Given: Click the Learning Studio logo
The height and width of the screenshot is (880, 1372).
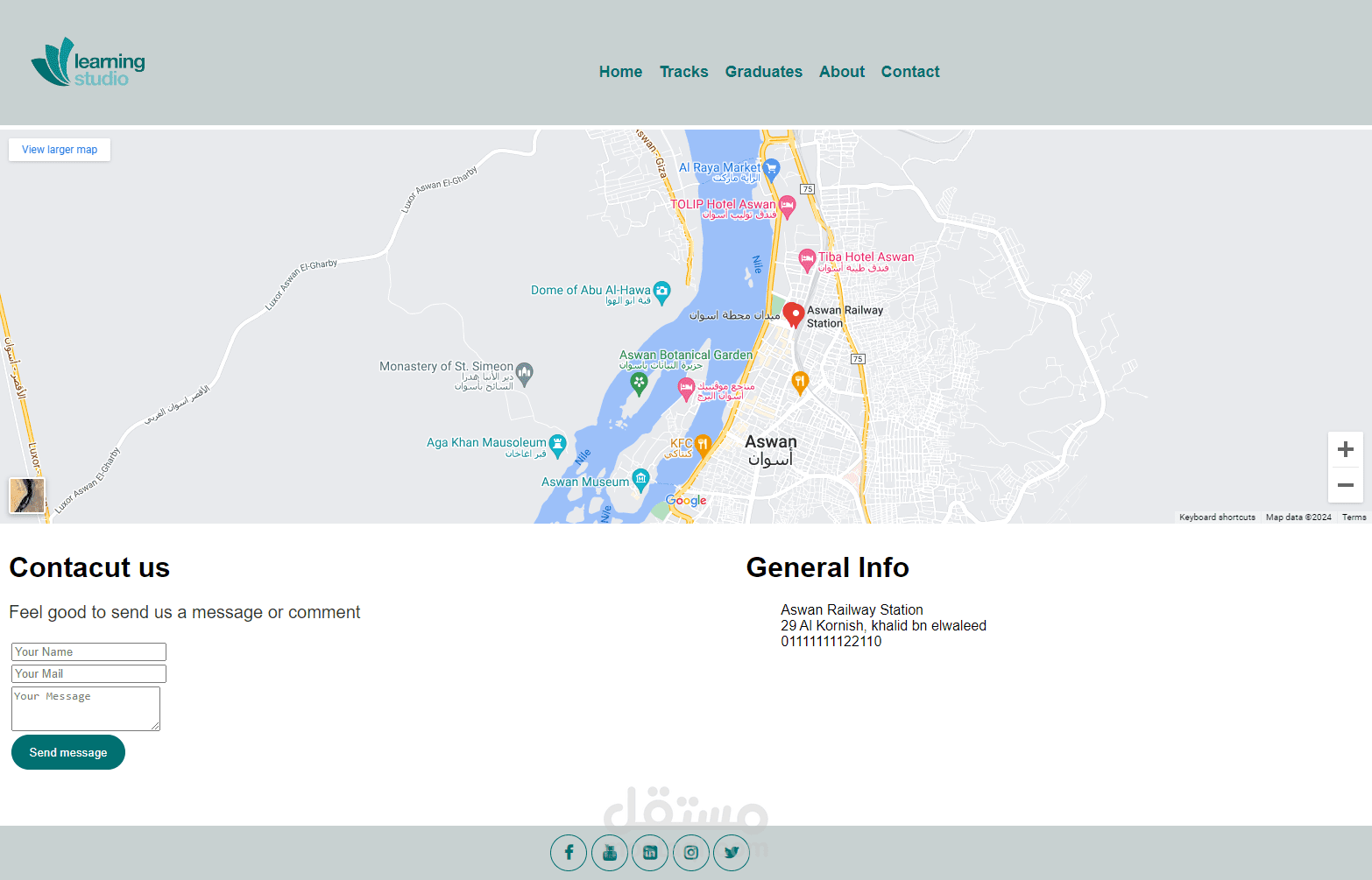Looking at the screenshot, I should coord(88,62).
